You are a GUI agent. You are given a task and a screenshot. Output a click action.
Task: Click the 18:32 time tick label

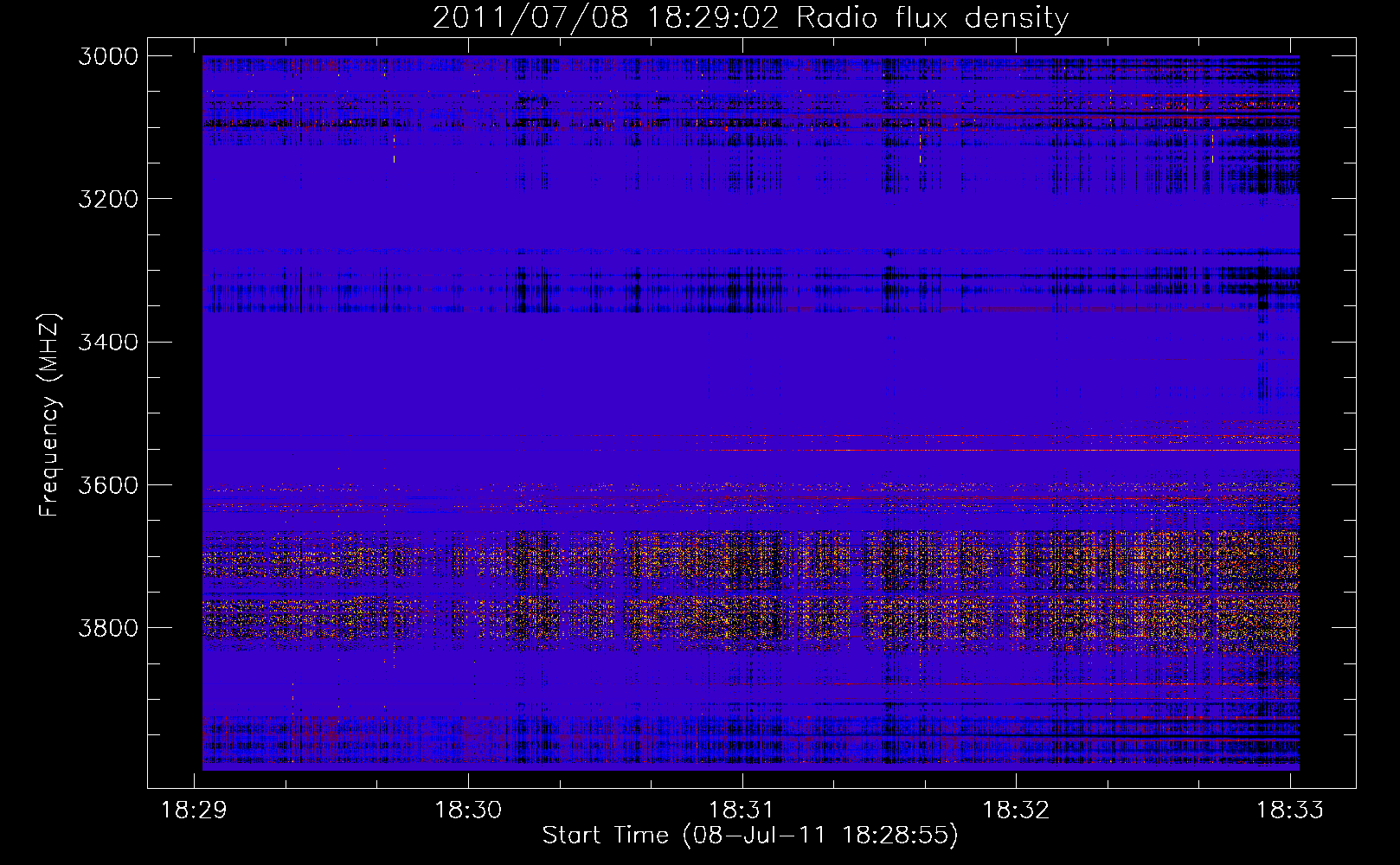click(1016, 810)
